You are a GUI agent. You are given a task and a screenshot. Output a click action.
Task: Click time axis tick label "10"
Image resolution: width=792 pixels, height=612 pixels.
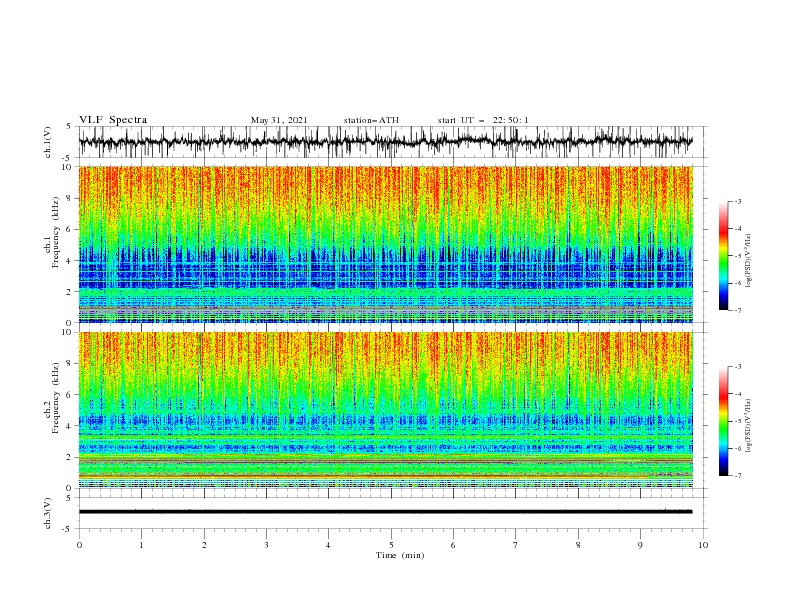point(703,545)
